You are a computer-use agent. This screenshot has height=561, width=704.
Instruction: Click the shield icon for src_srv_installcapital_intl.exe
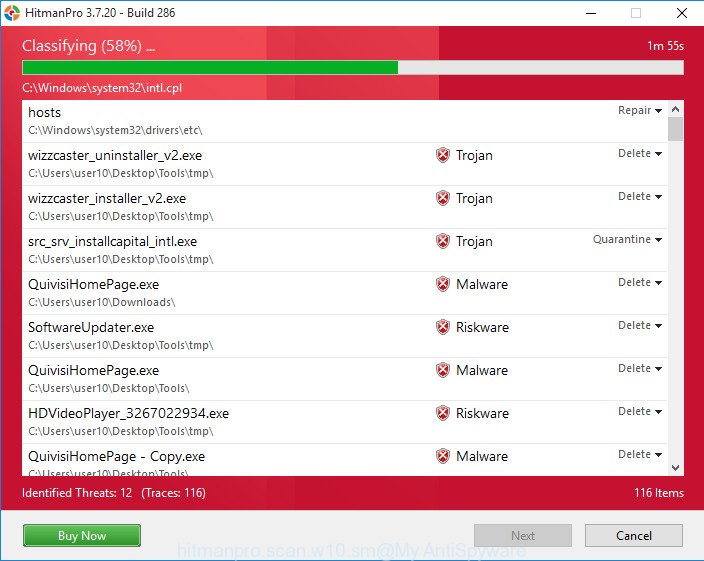(x=443, y=241)
